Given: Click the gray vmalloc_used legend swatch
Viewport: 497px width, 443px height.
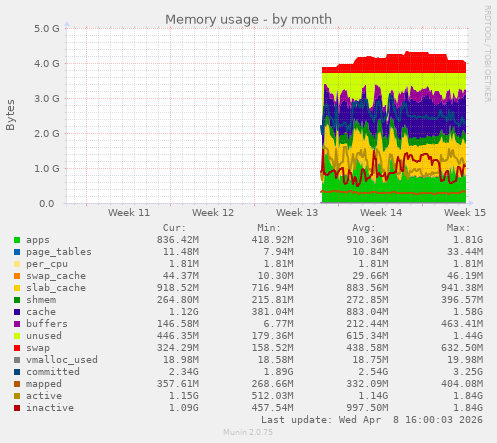Looking at the screenshot, I should click(x=17, y=360).
